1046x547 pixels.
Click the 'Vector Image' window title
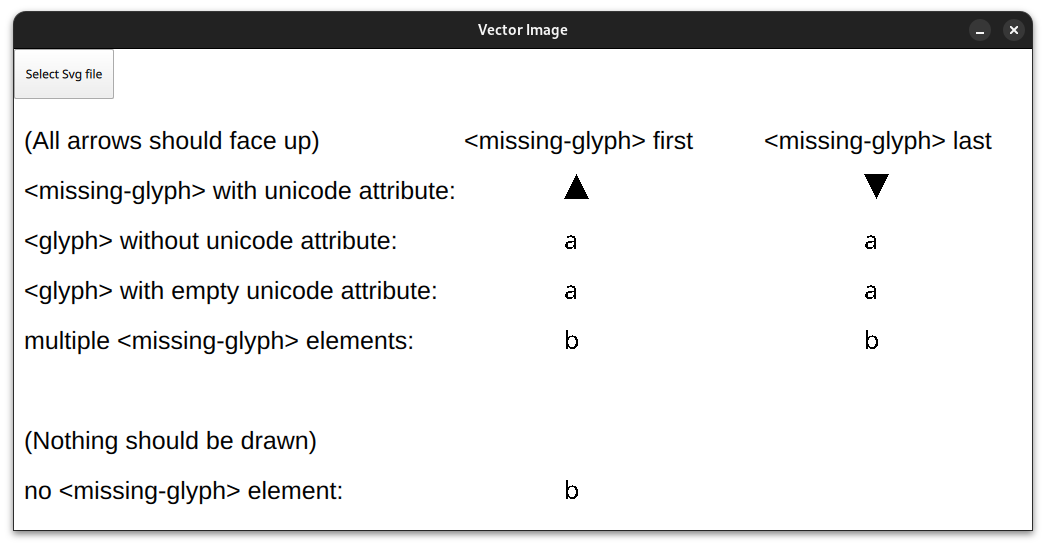tap(523, 30)
